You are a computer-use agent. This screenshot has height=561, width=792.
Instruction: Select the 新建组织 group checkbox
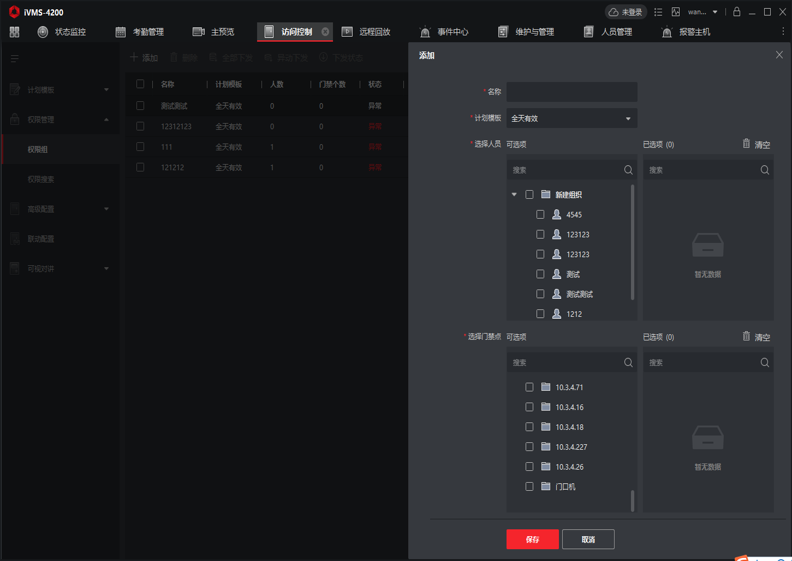point(530,195)
